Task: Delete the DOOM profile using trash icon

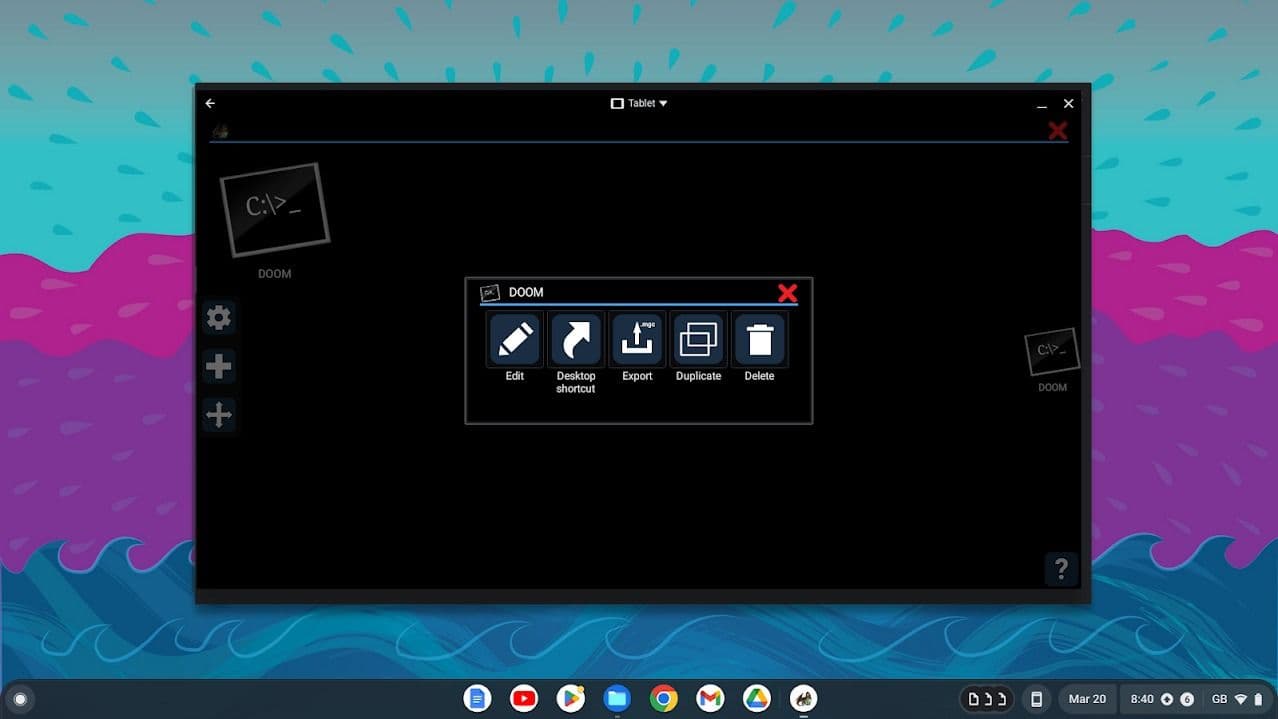Action: click(759, 339)
